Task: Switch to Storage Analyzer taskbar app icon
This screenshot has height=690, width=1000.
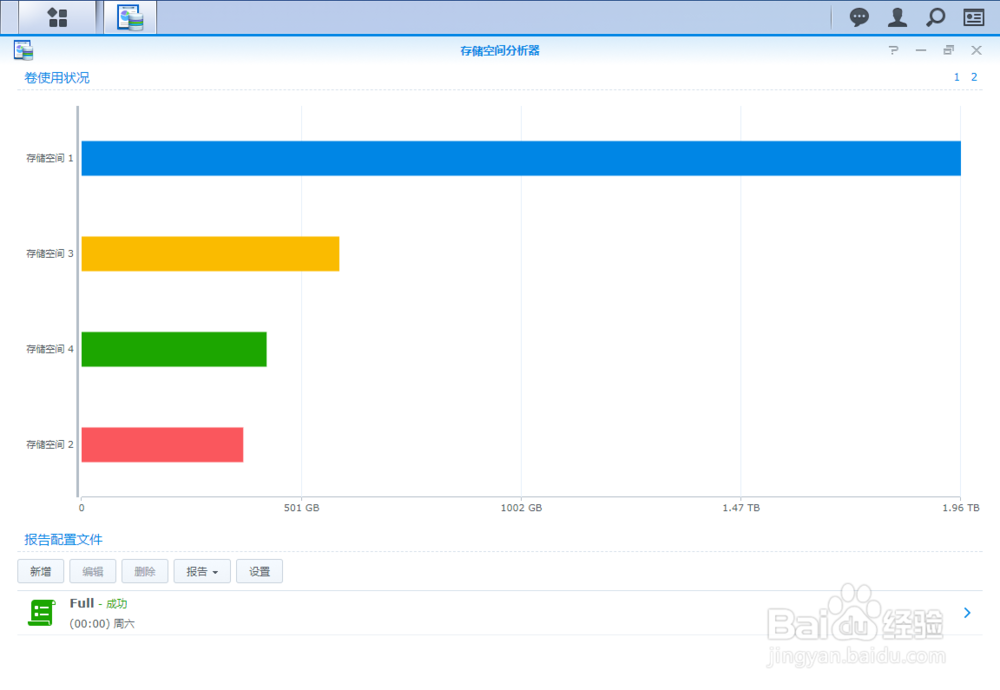Action: [130, 17]
